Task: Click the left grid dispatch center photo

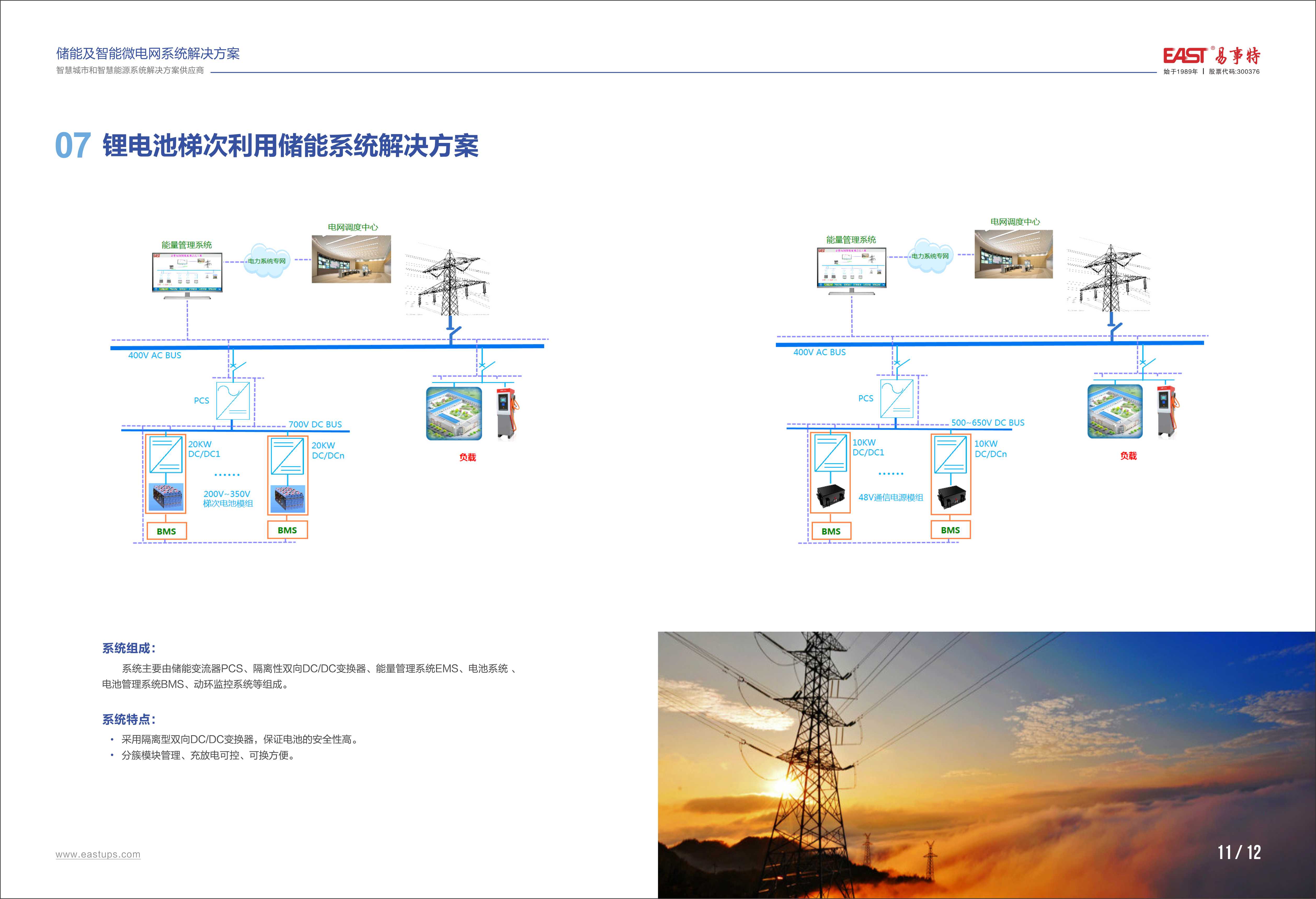Action: pos(351,259)
